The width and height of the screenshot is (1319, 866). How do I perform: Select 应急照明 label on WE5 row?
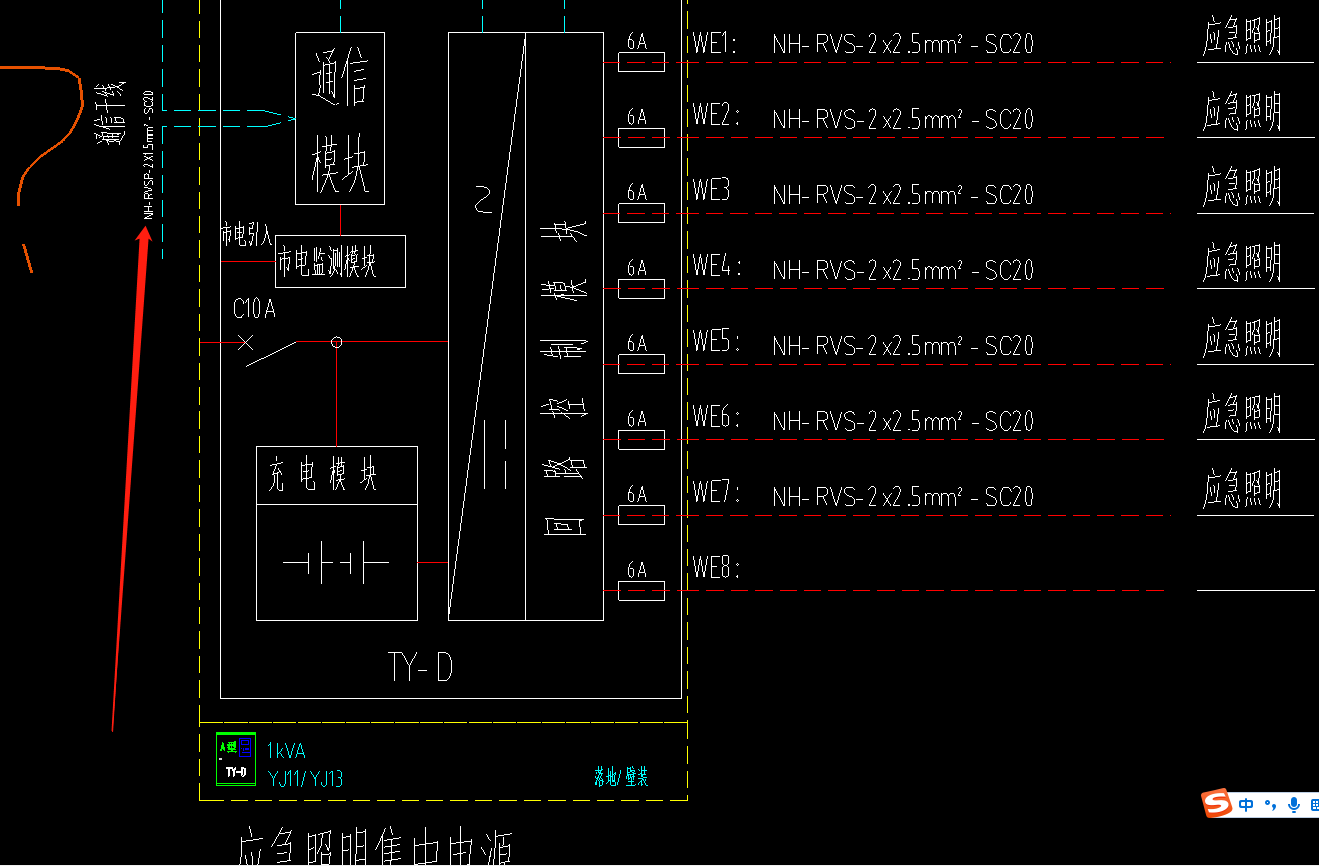[x=1242, y=337]
